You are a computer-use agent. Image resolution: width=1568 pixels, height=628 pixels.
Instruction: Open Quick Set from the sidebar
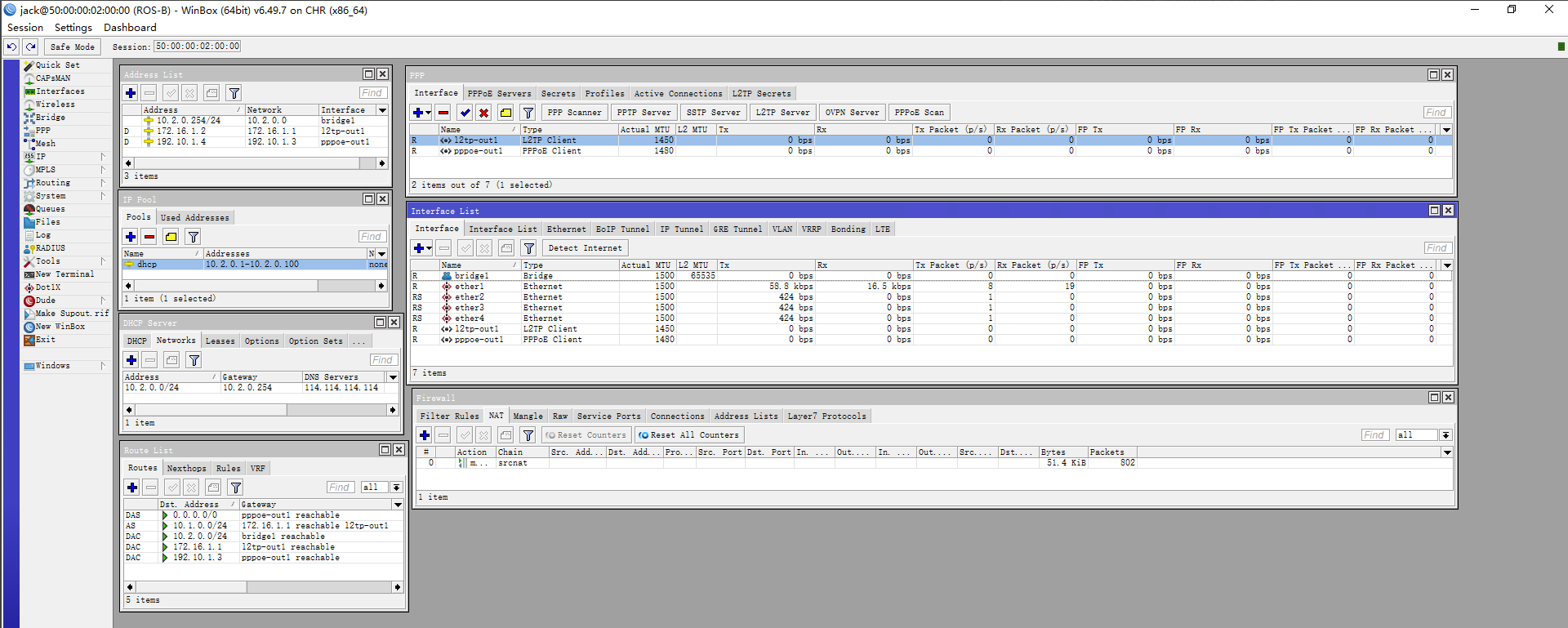tap(57, 65)
